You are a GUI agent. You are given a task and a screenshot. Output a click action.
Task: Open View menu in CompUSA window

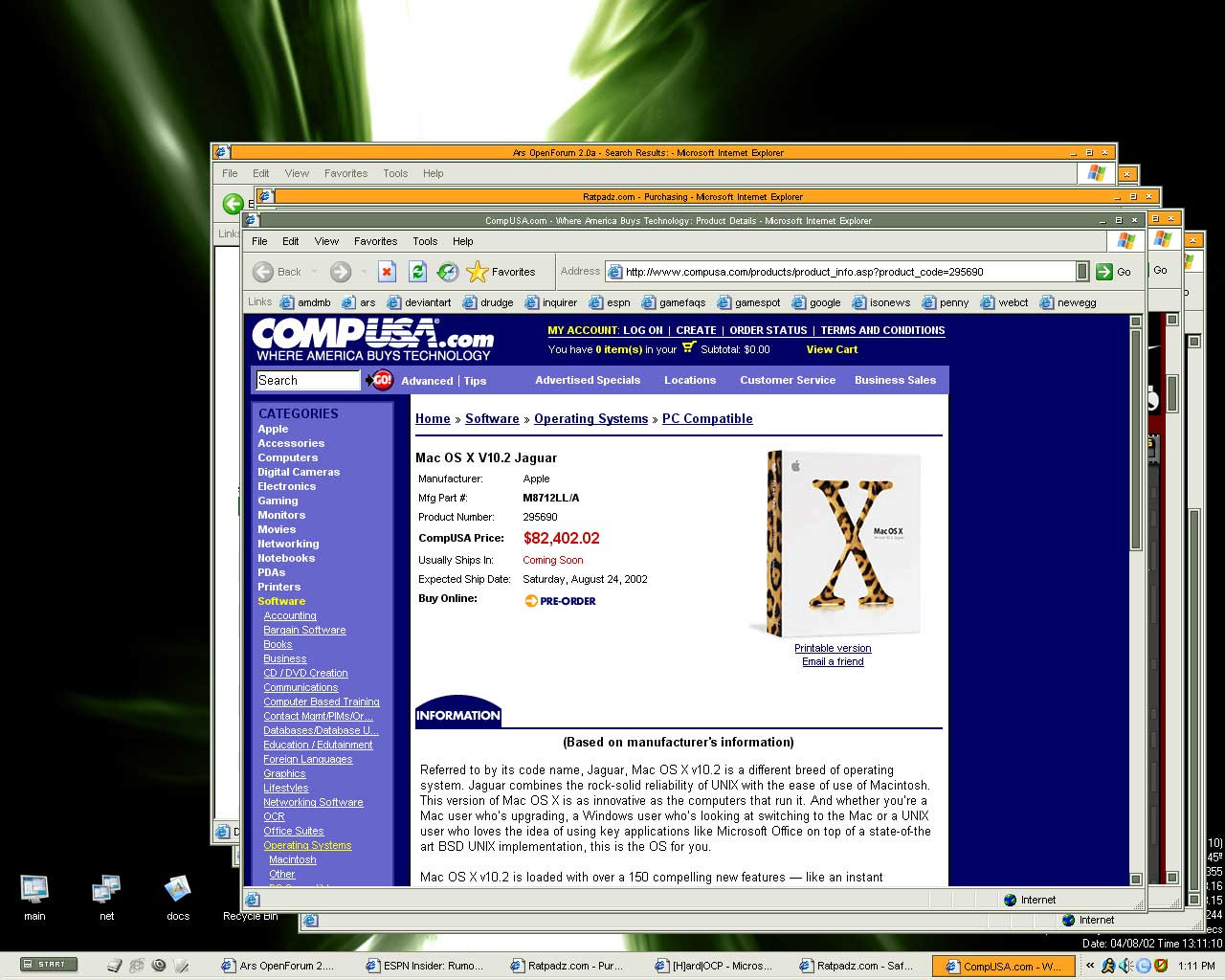pyautogui.click(x=326, y=241)
